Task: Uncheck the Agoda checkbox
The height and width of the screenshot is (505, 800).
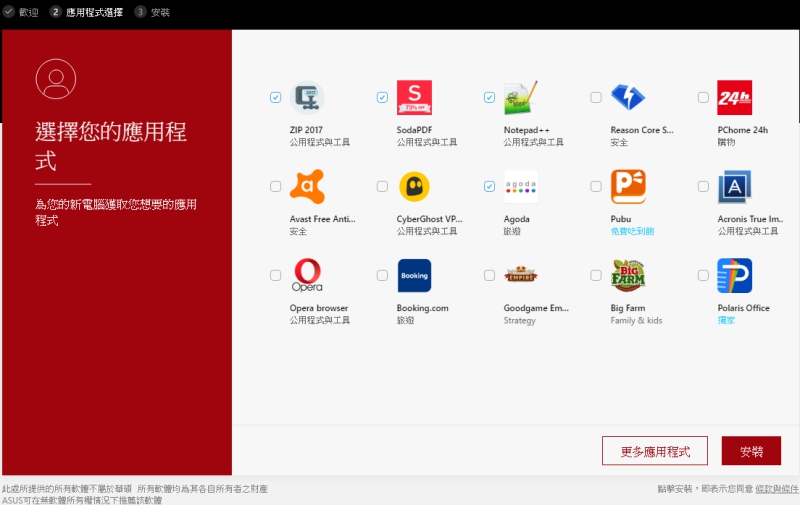Action: [x=489, y=186]
